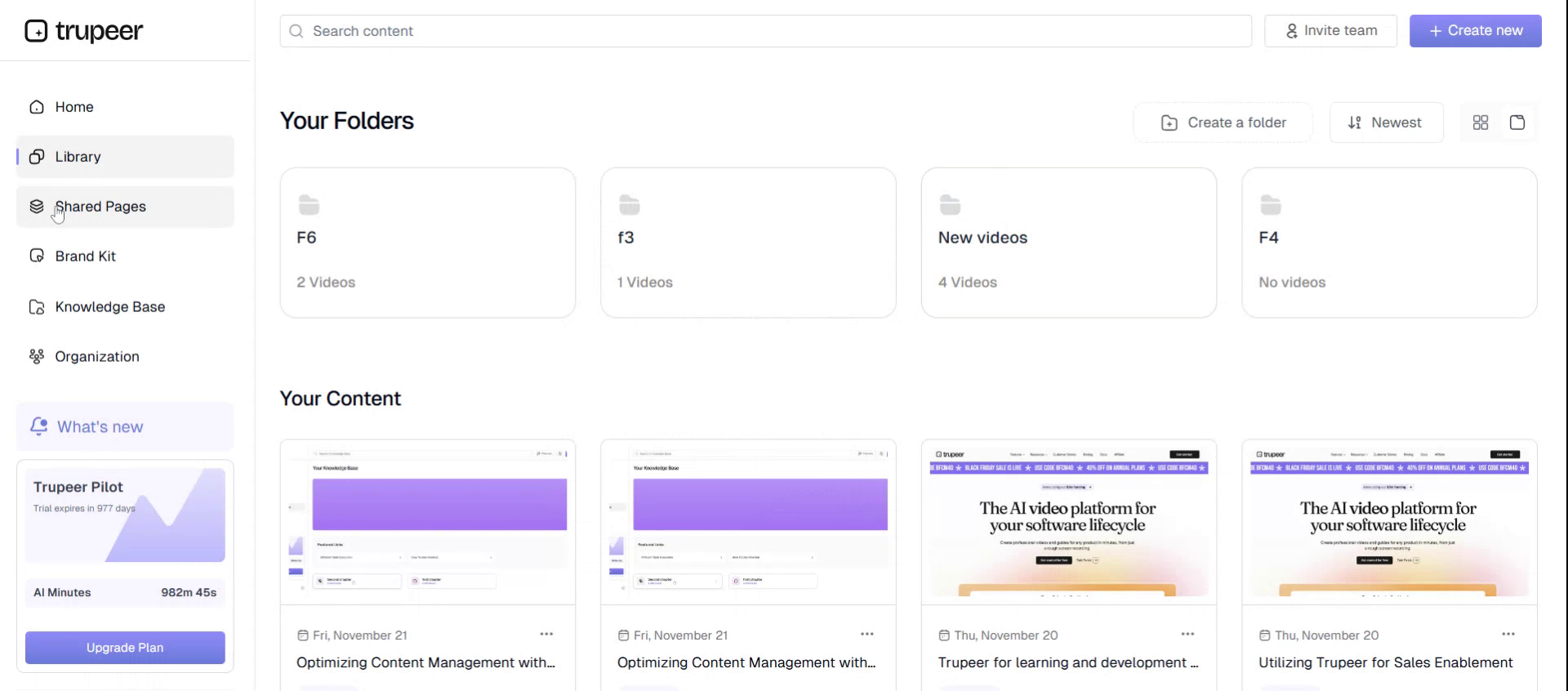
Task: Open the Home page in sidebar
Action: point(125,107)
